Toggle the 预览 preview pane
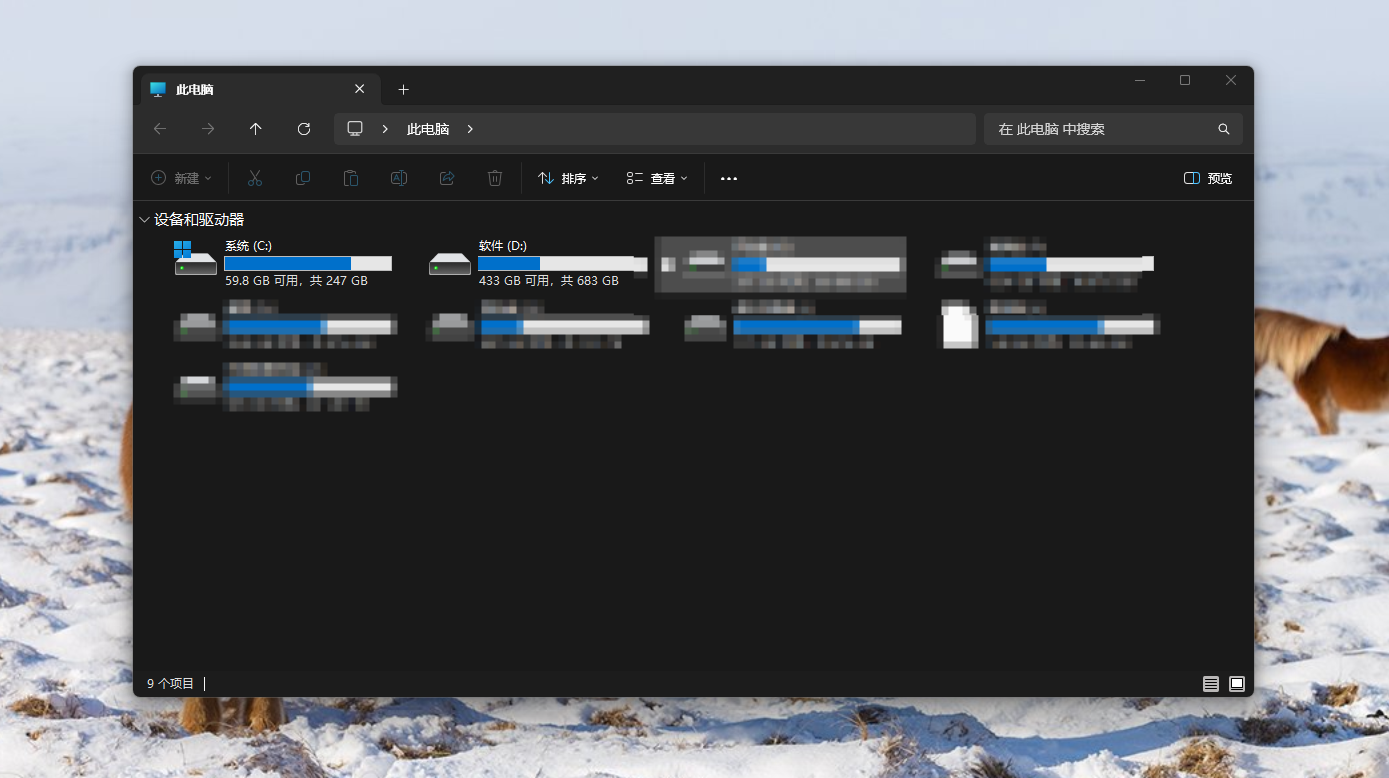This screenshot has width=1389, height=778. (x=1208, y=178)
